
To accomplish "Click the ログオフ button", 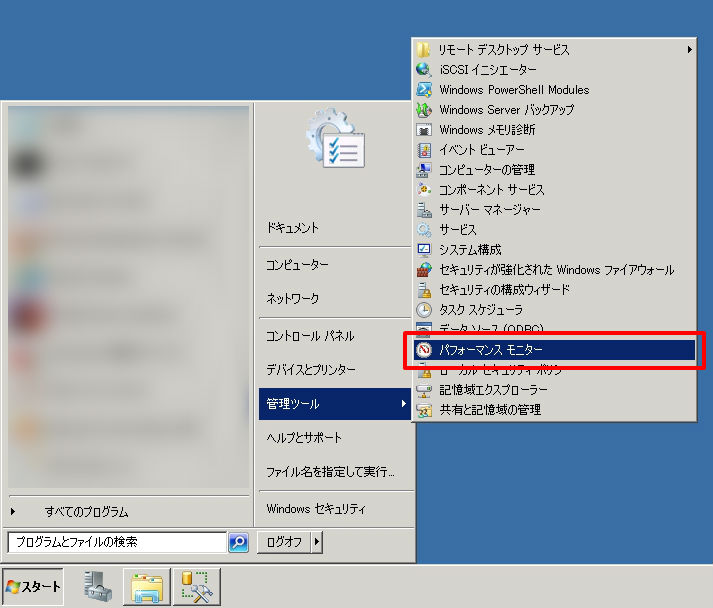I will coord(284,542).
